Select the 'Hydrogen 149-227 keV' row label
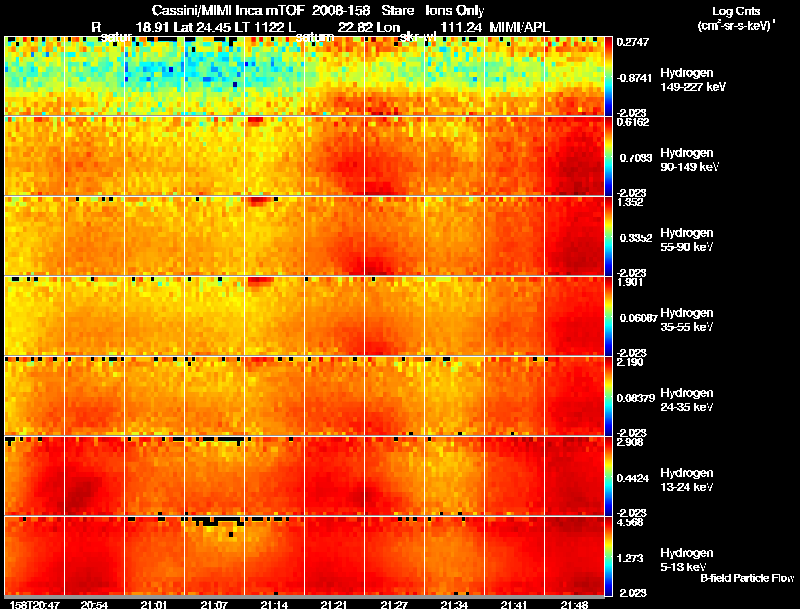Screen dimensions: 800x609 coord(692,80)
